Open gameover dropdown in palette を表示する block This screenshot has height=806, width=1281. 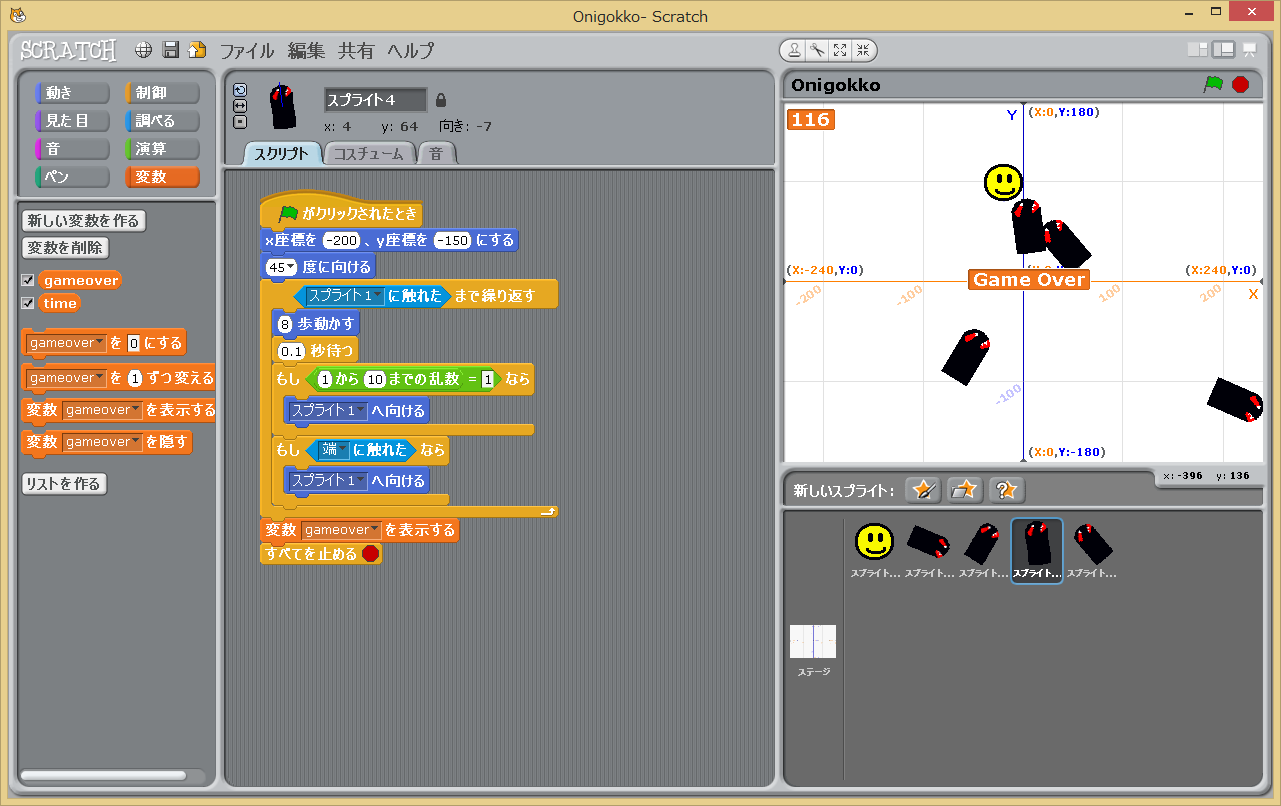tap(102, 410)
